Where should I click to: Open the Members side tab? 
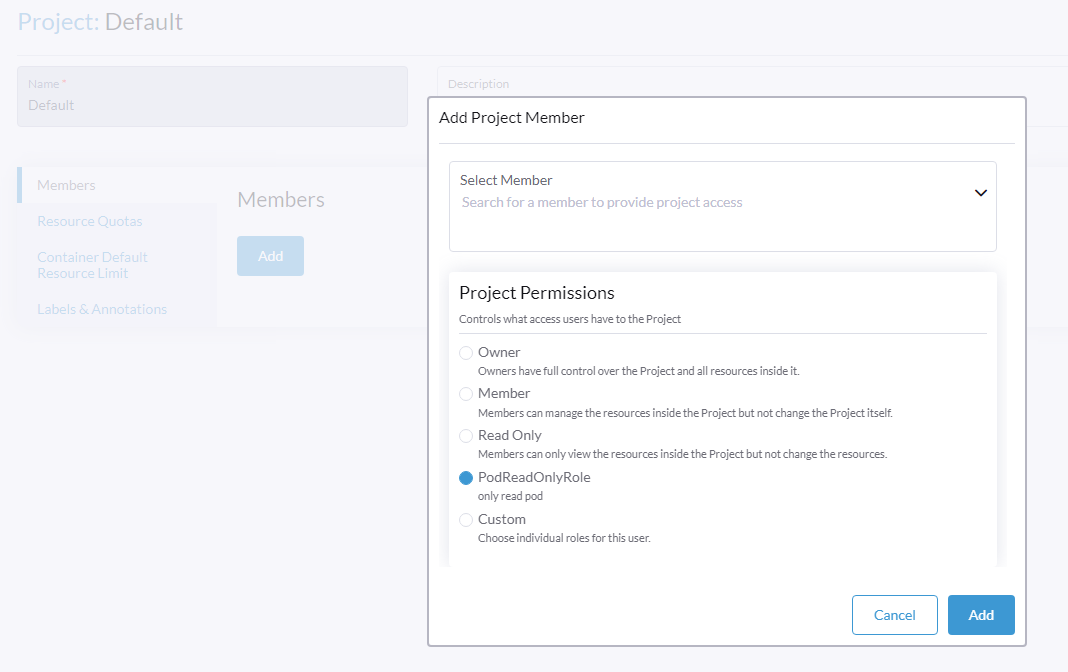point(66,185)
